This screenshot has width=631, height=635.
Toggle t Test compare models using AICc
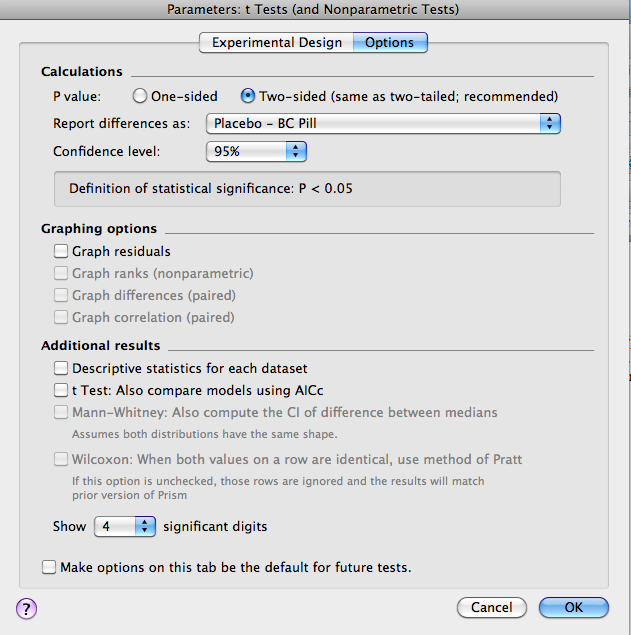62,391
